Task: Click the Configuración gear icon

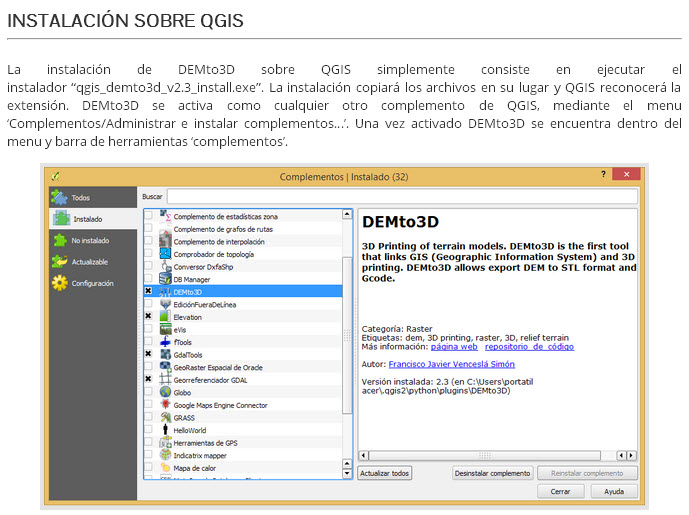Action: click(x=59, y=283)
